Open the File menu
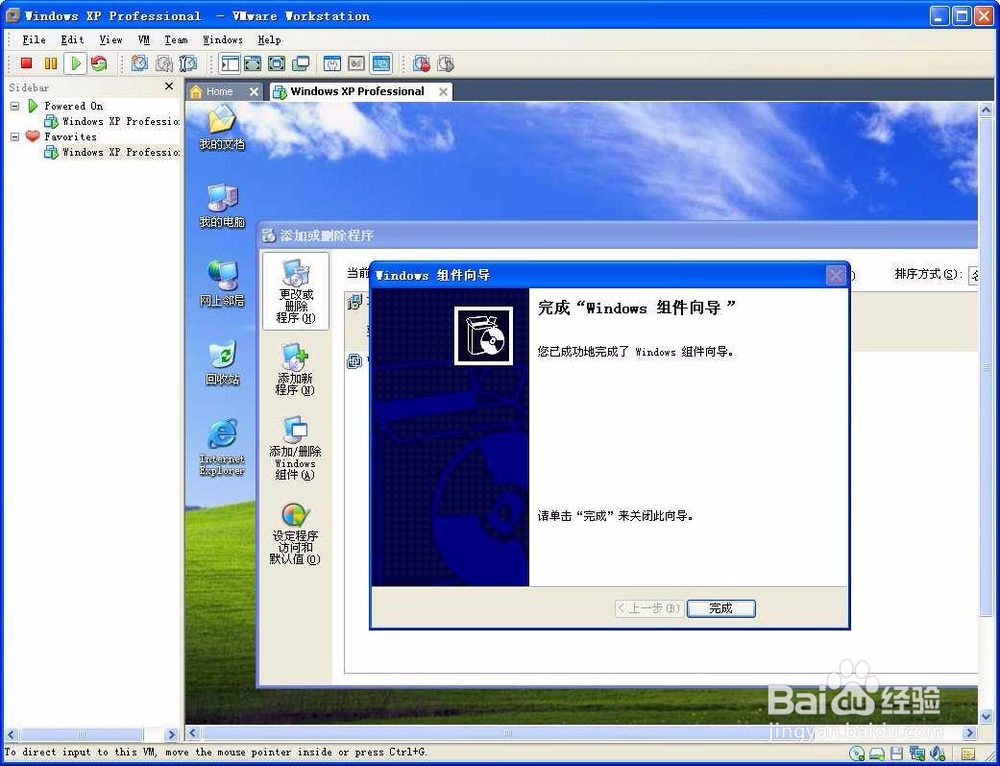This screenshot has height=766, width=1000. click(34, 40)
